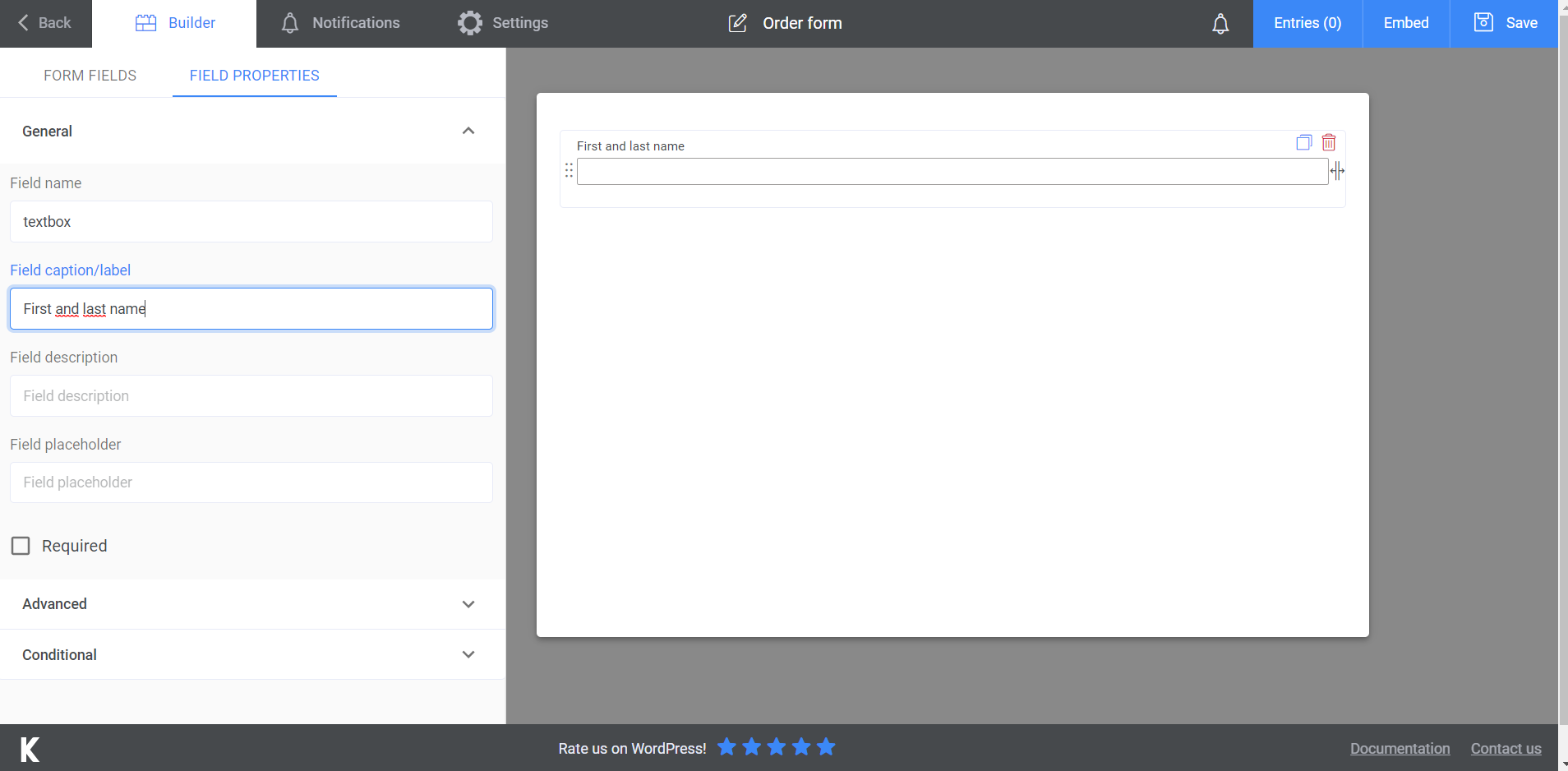Switch to the FORM FIELDS tab
The image size is (1568, 771).
90,75
